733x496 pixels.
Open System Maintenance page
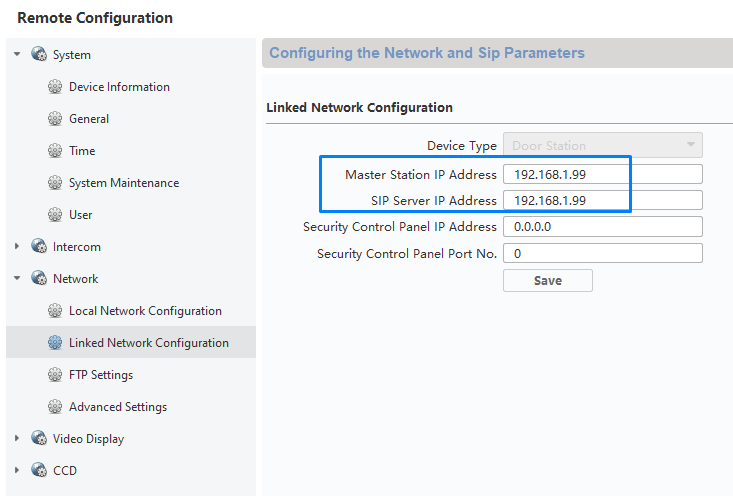click(x=124, y=183)
